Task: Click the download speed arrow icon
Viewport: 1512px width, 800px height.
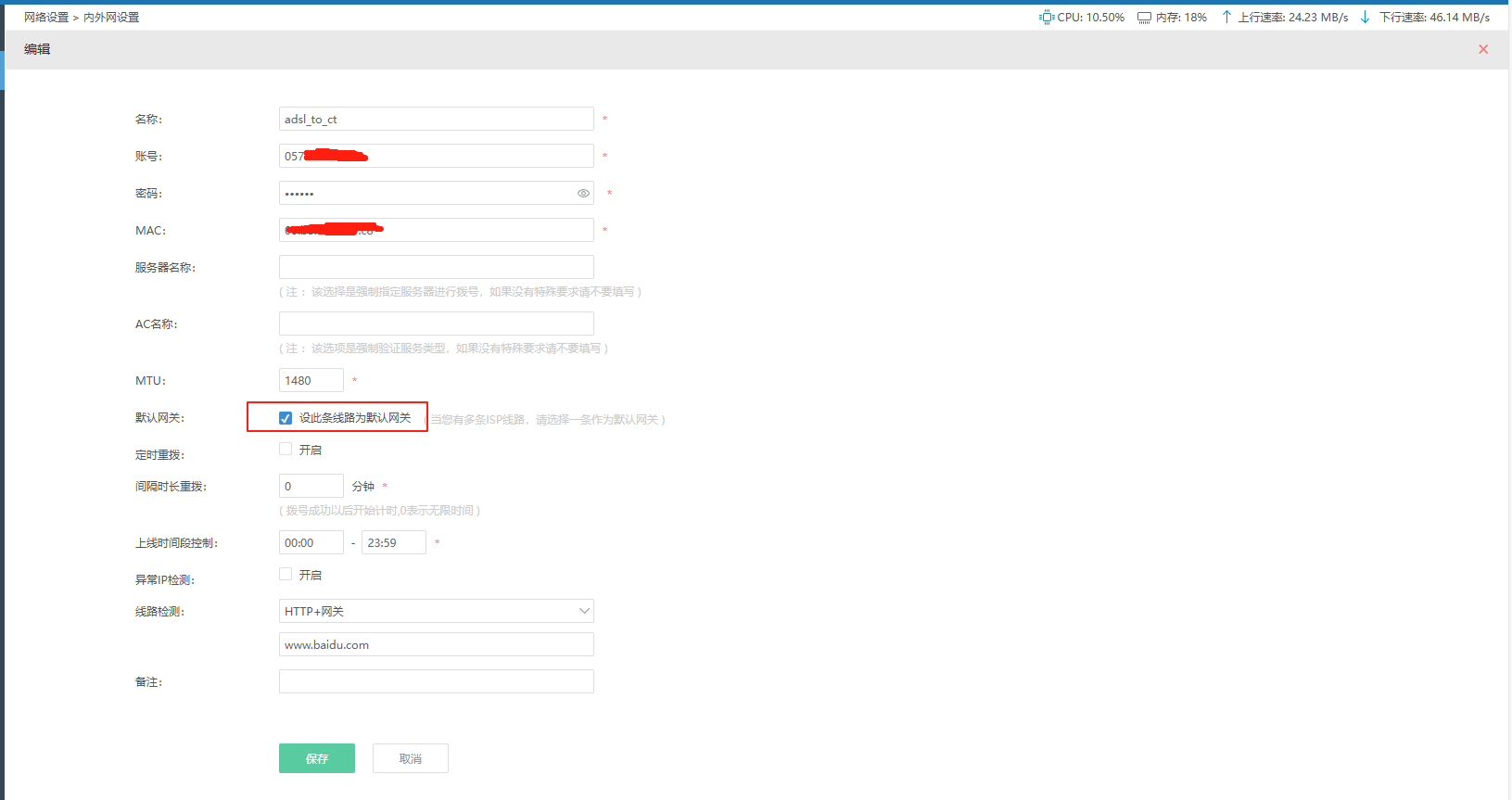Action: click(1365, 17)
